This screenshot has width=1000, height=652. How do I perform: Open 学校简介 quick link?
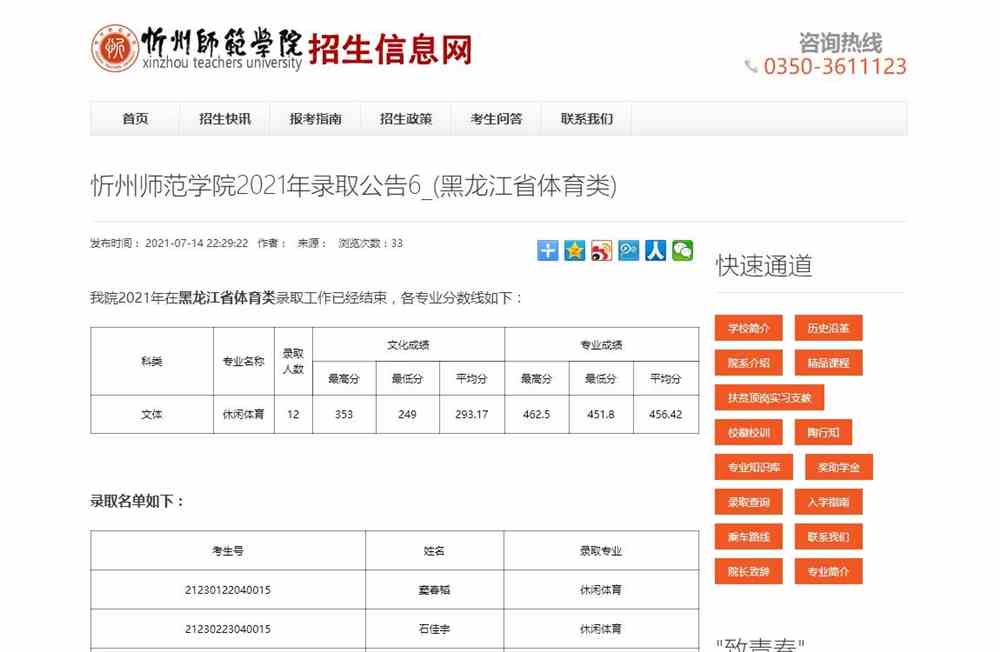749,328
